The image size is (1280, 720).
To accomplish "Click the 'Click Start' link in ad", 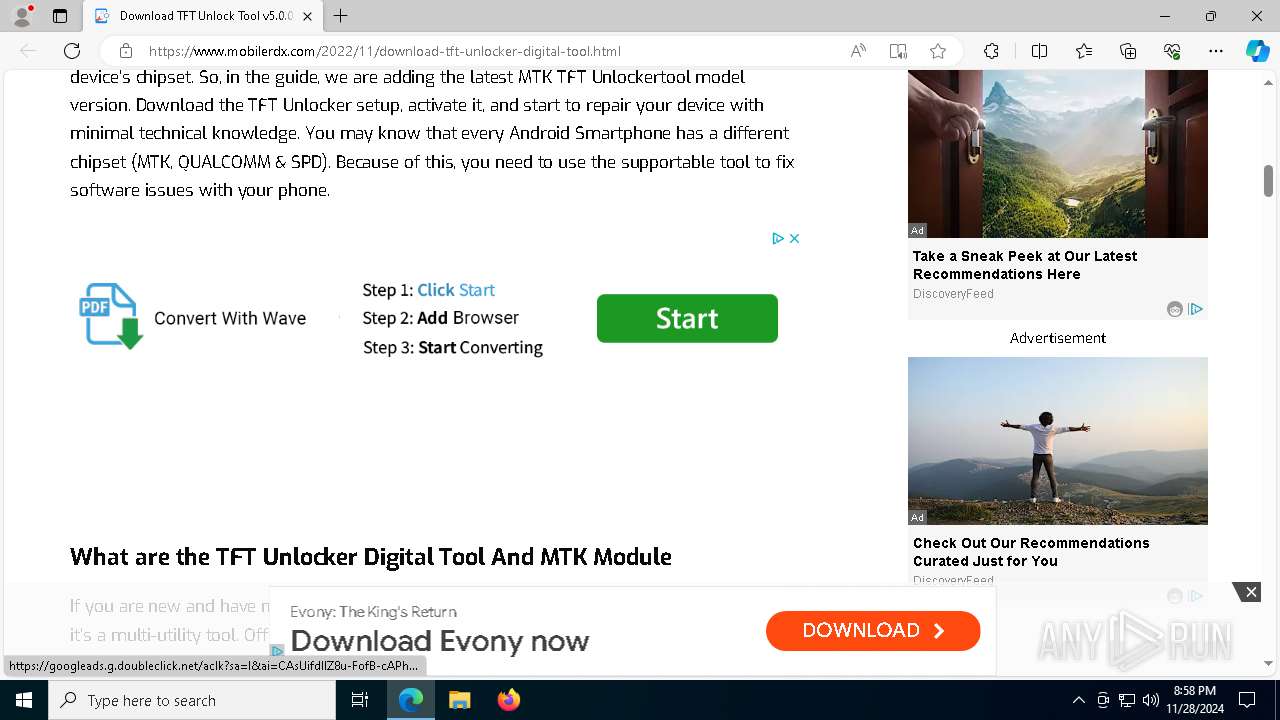I will (456, 290).
